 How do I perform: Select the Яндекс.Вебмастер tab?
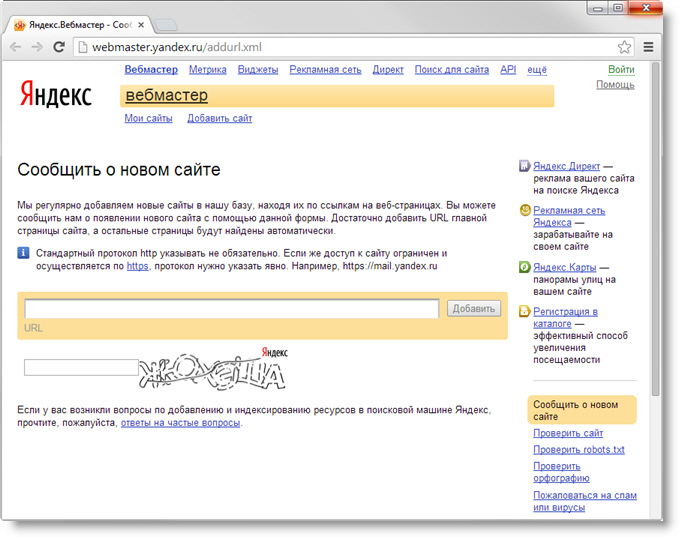(78, 25)
